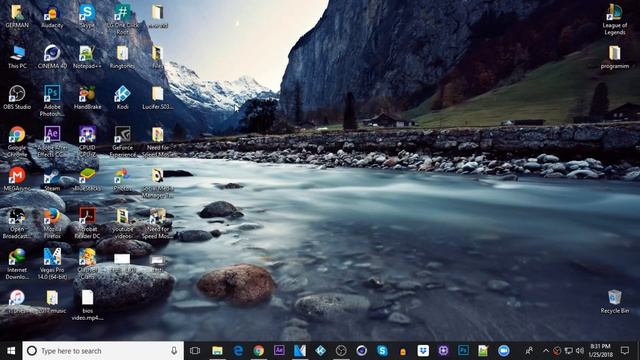640x360 pixels.
Task: Open the clock showing 8:31 PM
Action: coord(600,351)
